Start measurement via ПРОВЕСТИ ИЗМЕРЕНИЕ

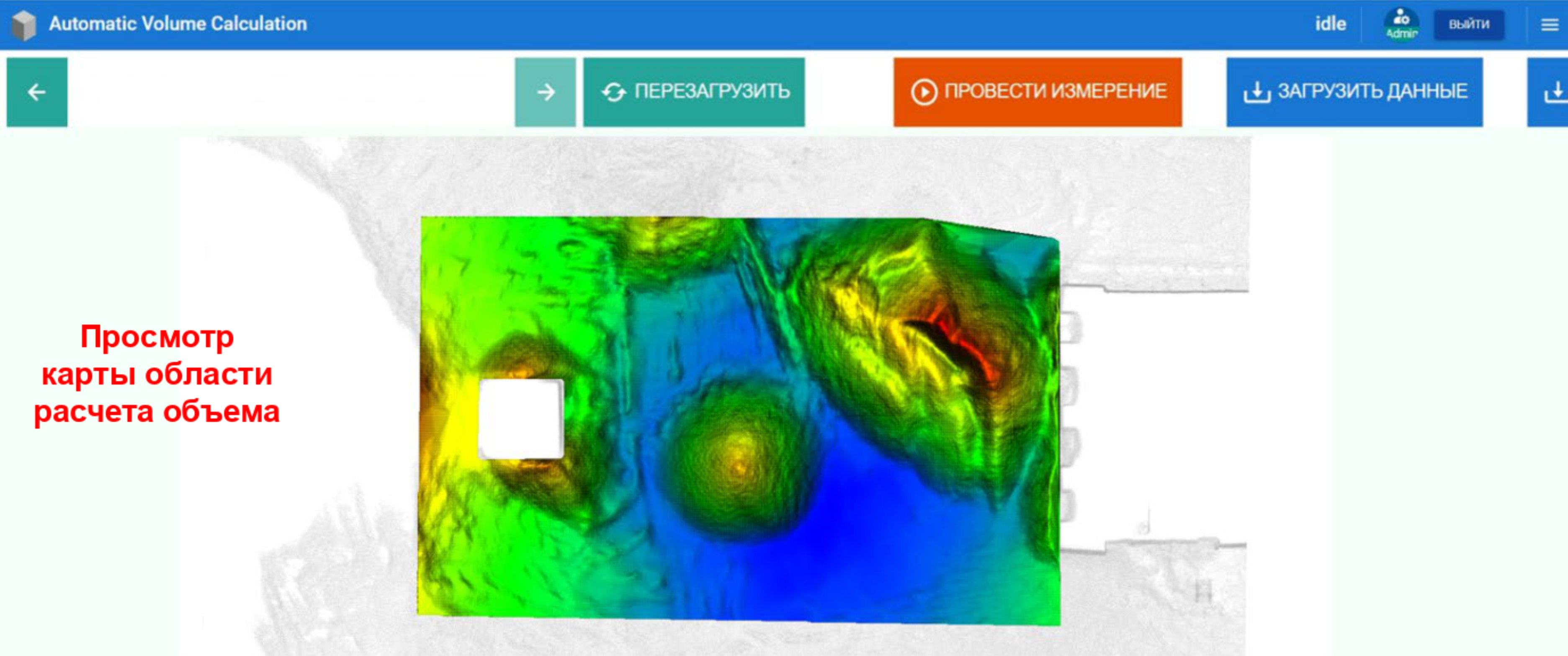1037,92
